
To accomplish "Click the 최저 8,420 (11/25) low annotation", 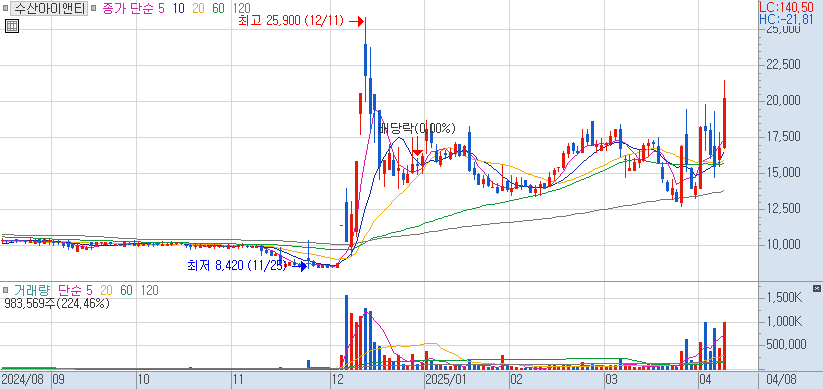I will pos(237,266).
